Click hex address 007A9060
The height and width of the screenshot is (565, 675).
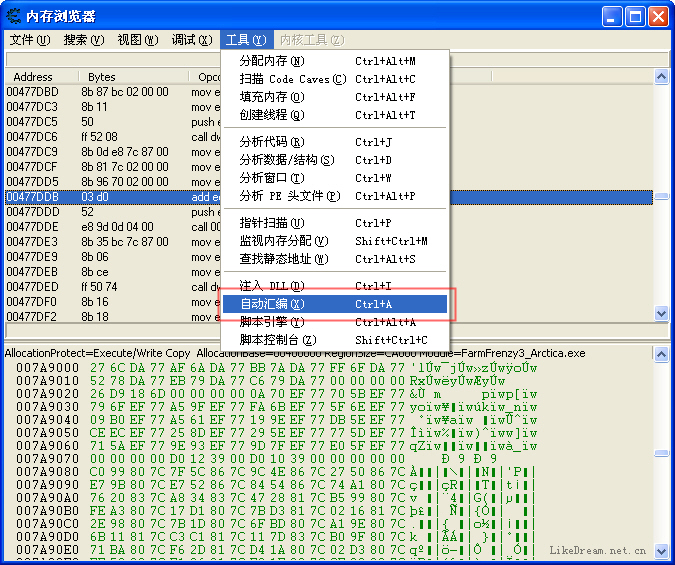coord(48,446)
